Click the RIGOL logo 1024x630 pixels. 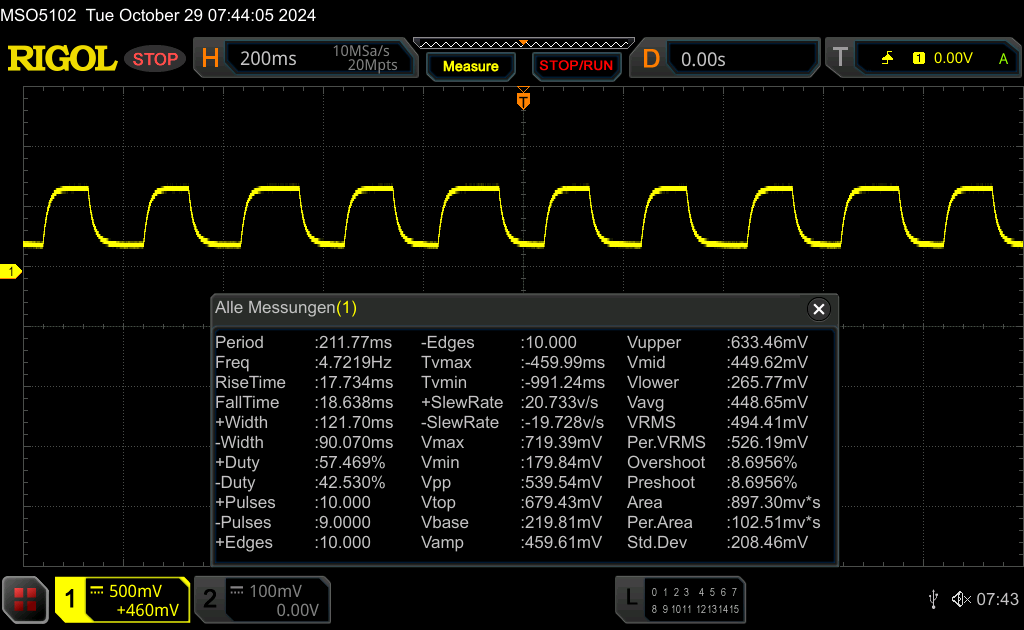62,59
